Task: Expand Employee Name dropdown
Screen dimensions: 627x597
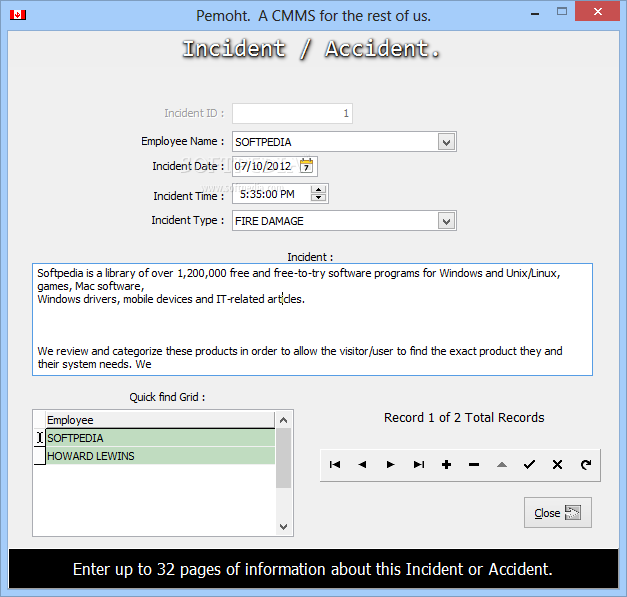Action: coord(446,142)
